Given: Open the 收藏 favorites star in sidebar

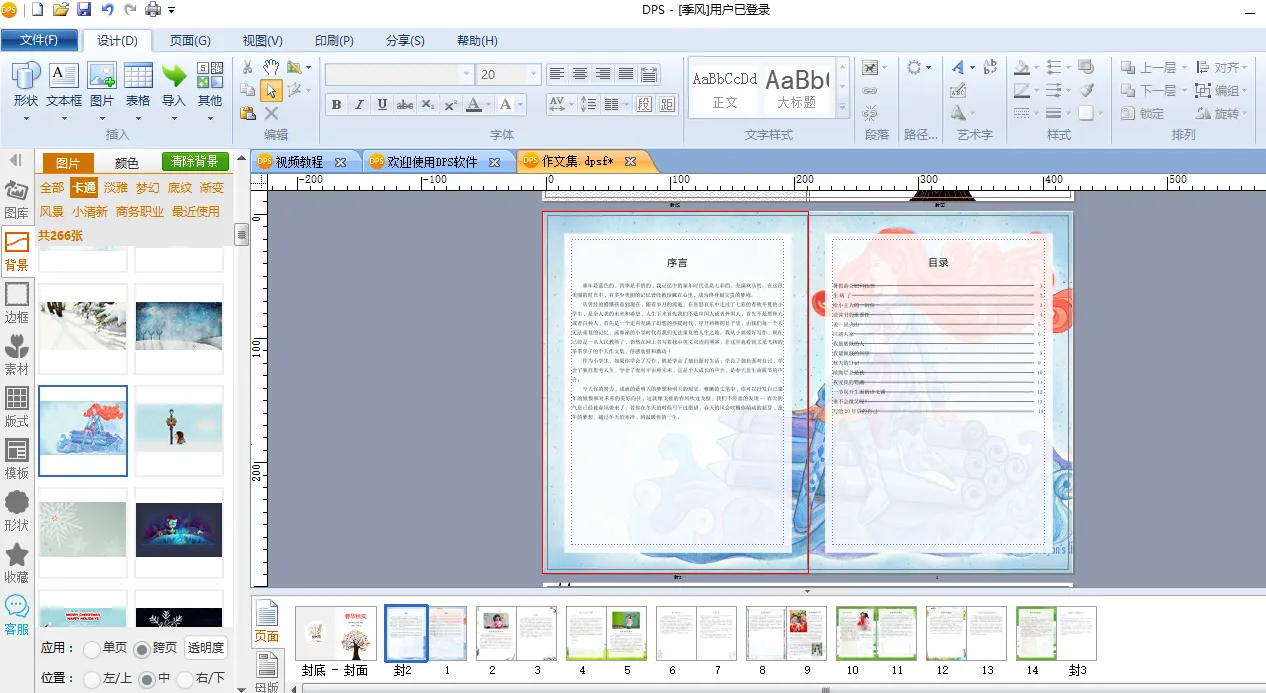Looking at the screenshot, I should coord(17,562).
